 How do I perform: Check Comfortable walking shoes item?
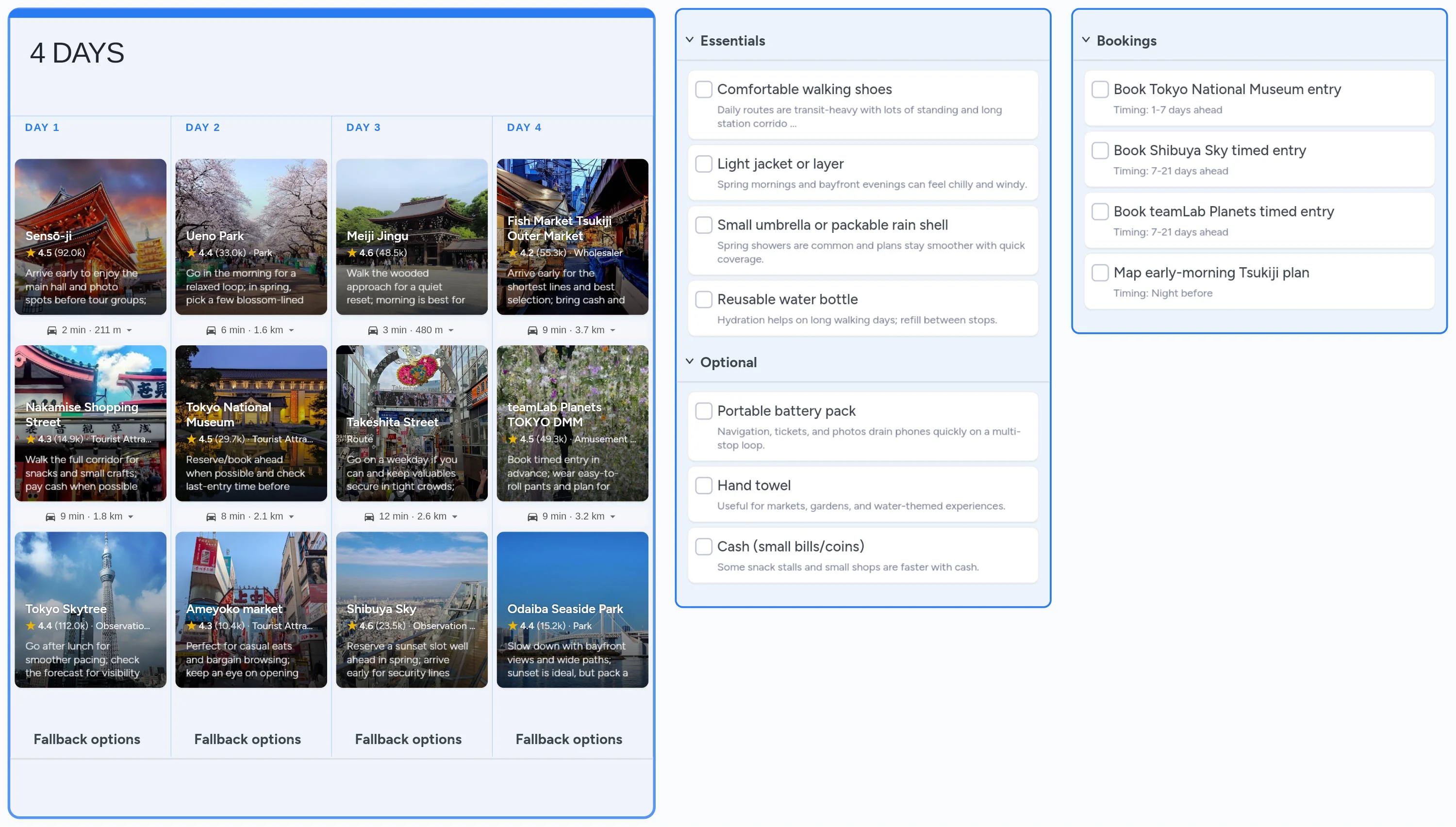click(x=704, y=89)
